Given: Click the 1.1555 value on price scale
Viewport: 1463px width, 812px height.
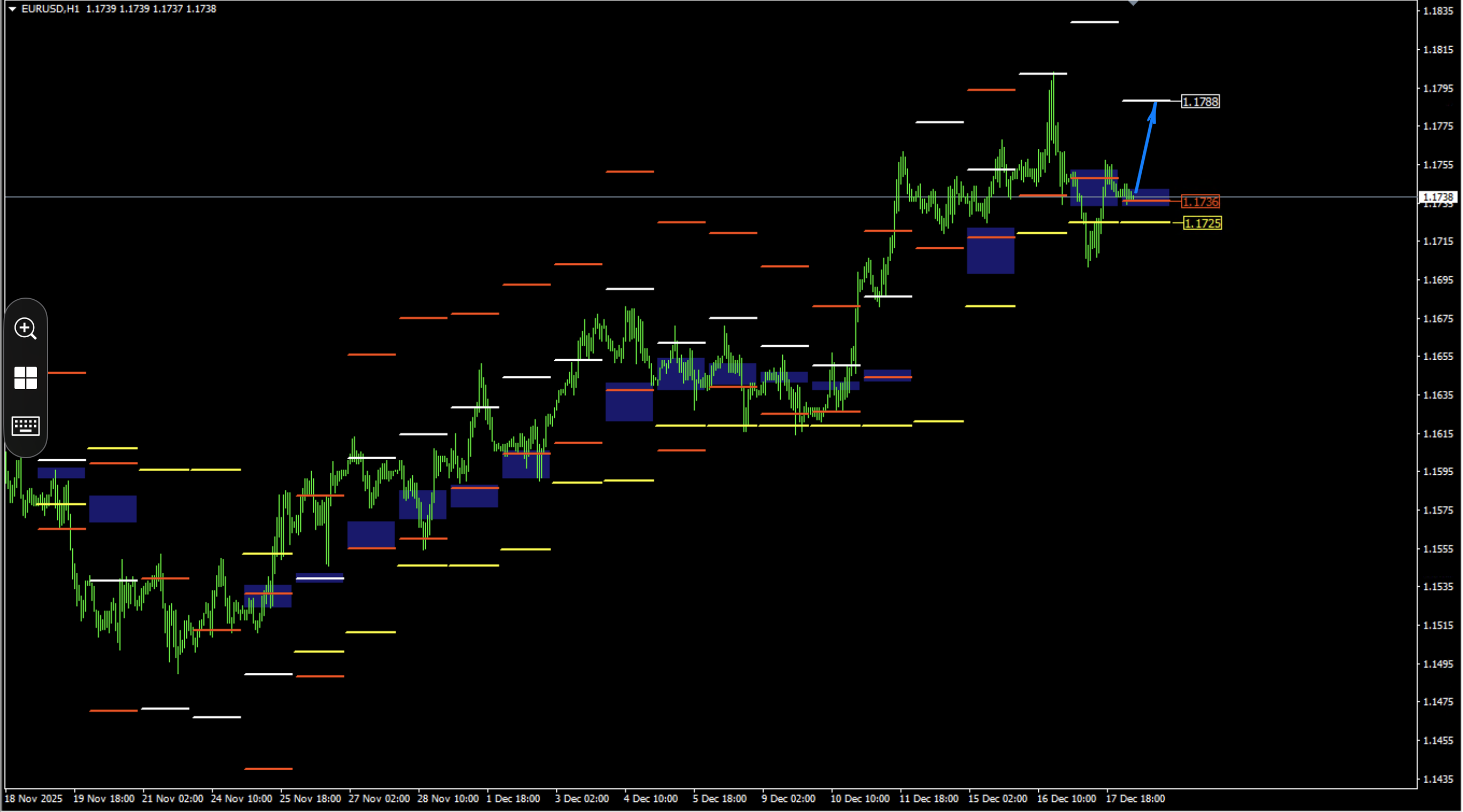Looking at the screenshot, I should tap(1438, 549).
